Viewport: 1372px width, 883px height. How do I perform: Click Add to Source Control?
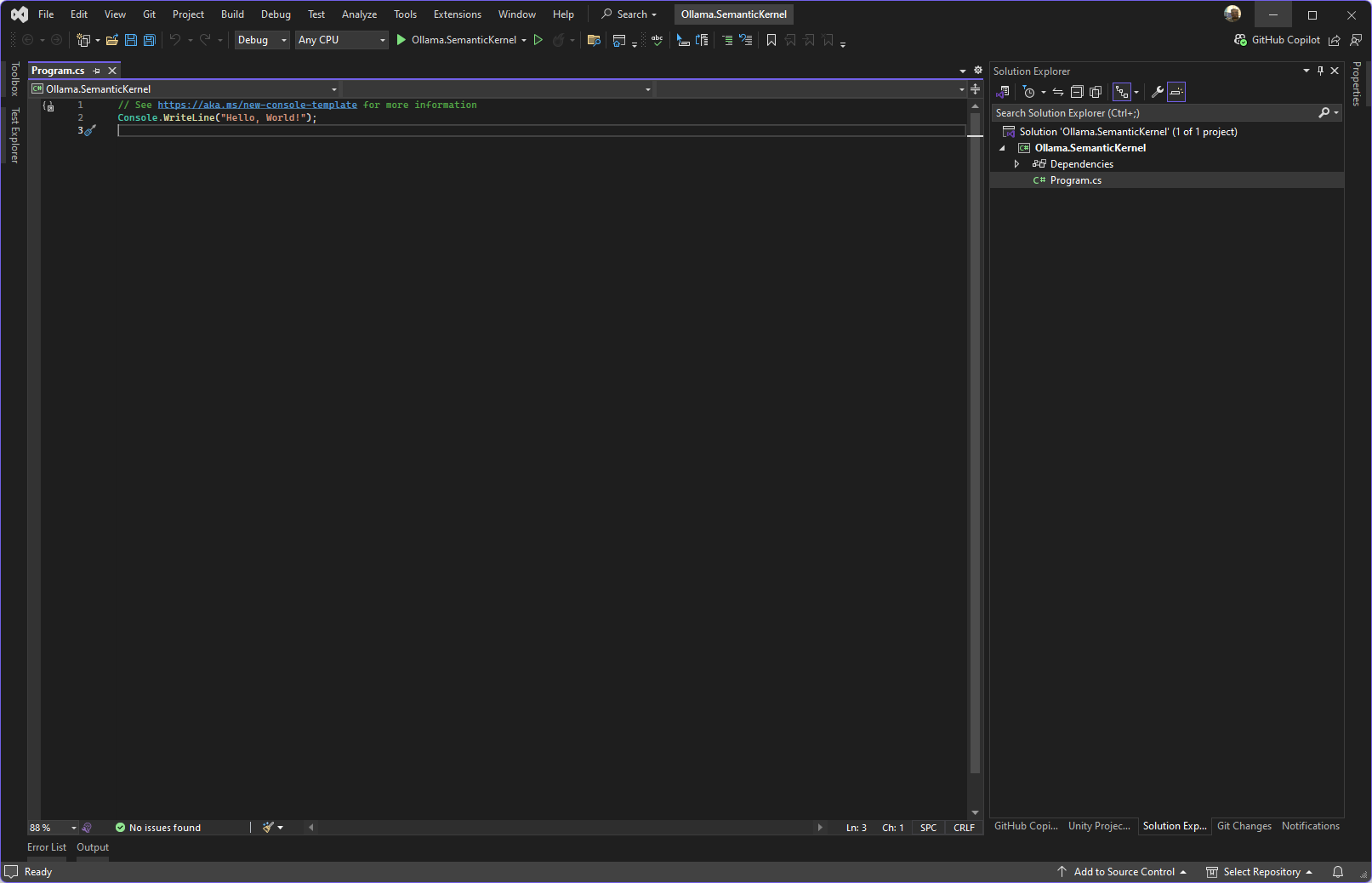pyautogui.click(x=1122, y=872)
